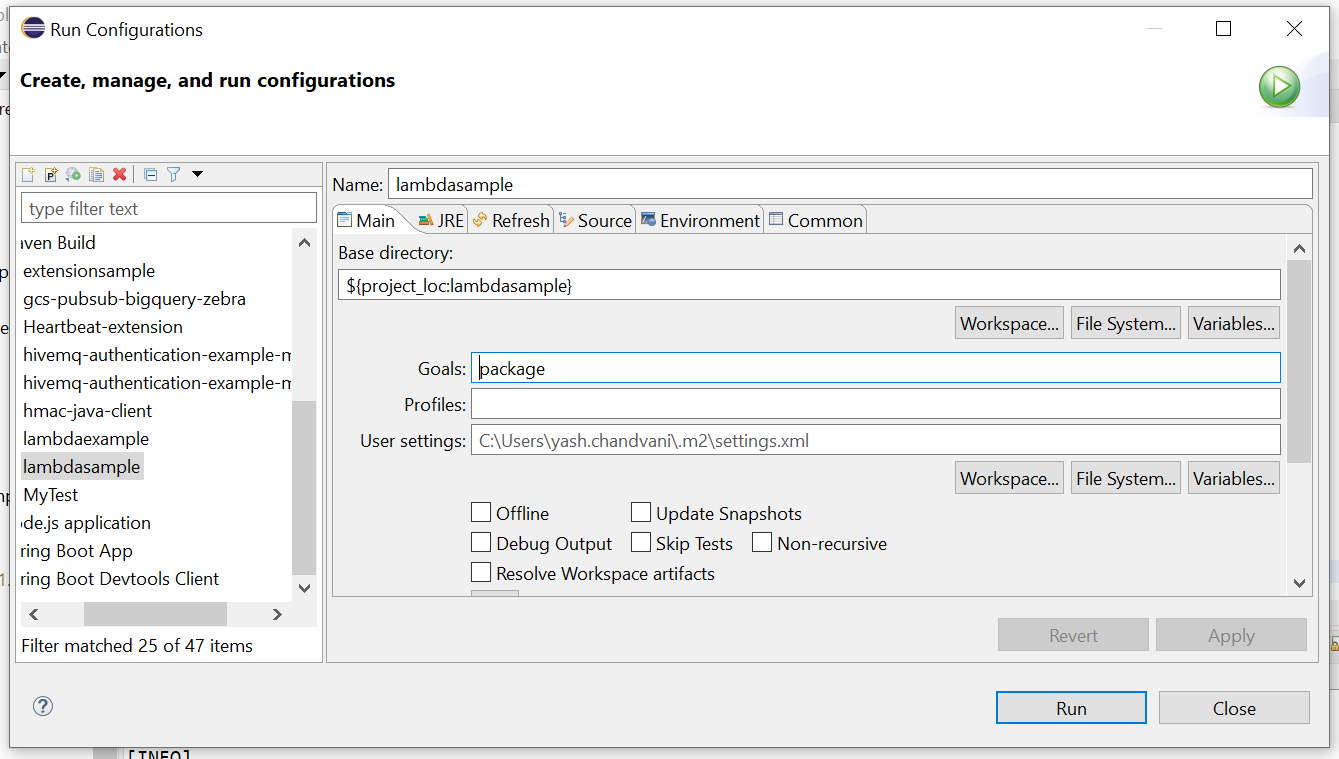Click the New prototype configuration icon
Viewport: 1339px width, 759px height.
tap(51, 174)
